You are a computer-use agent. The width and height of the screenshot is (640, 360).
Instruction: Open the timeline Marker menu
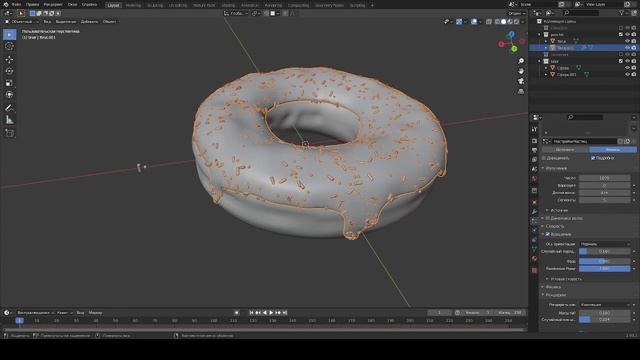(x=96, y=313)
